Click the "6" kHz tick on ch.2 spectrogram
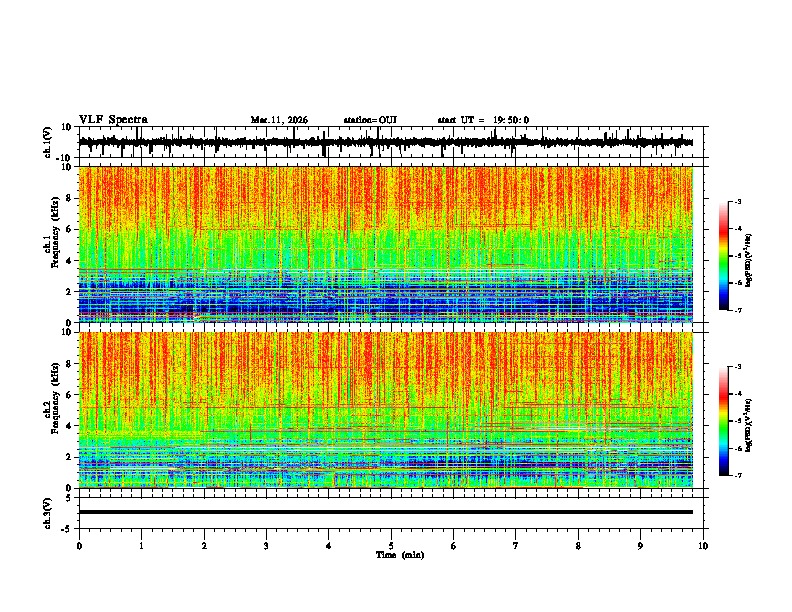 pyautogui.click(x=69, y=394)
